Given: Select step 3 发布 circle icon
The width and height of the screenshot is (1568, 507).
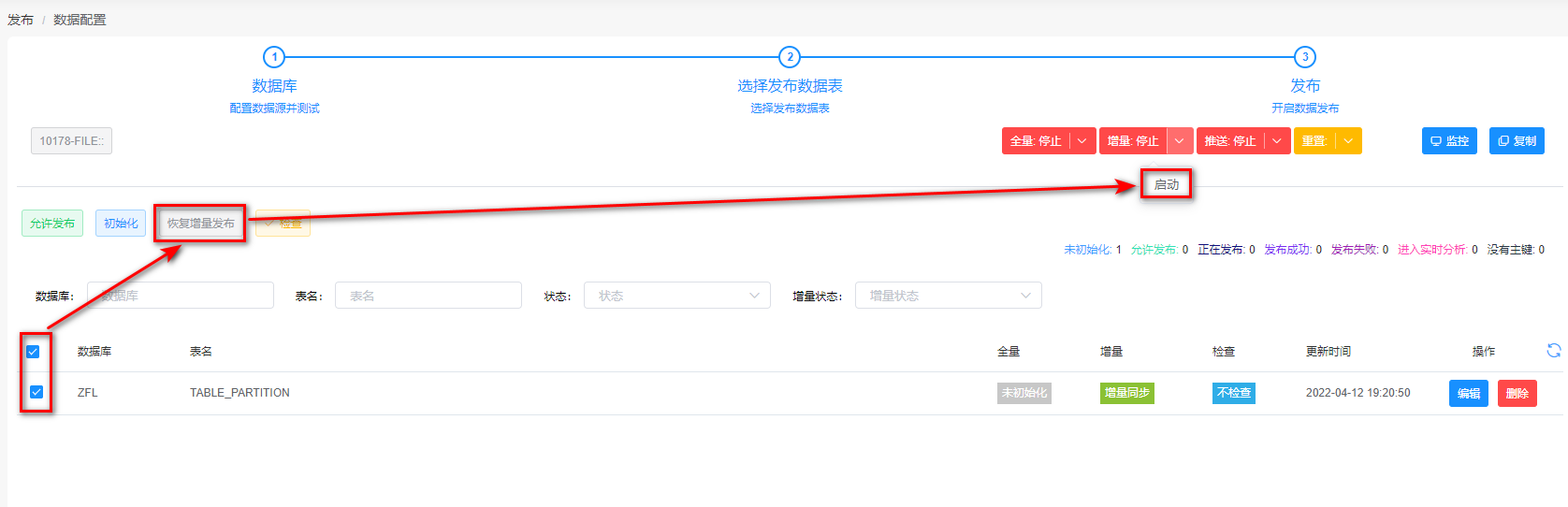Looking at the screenshot, I should click(1305, 57).
